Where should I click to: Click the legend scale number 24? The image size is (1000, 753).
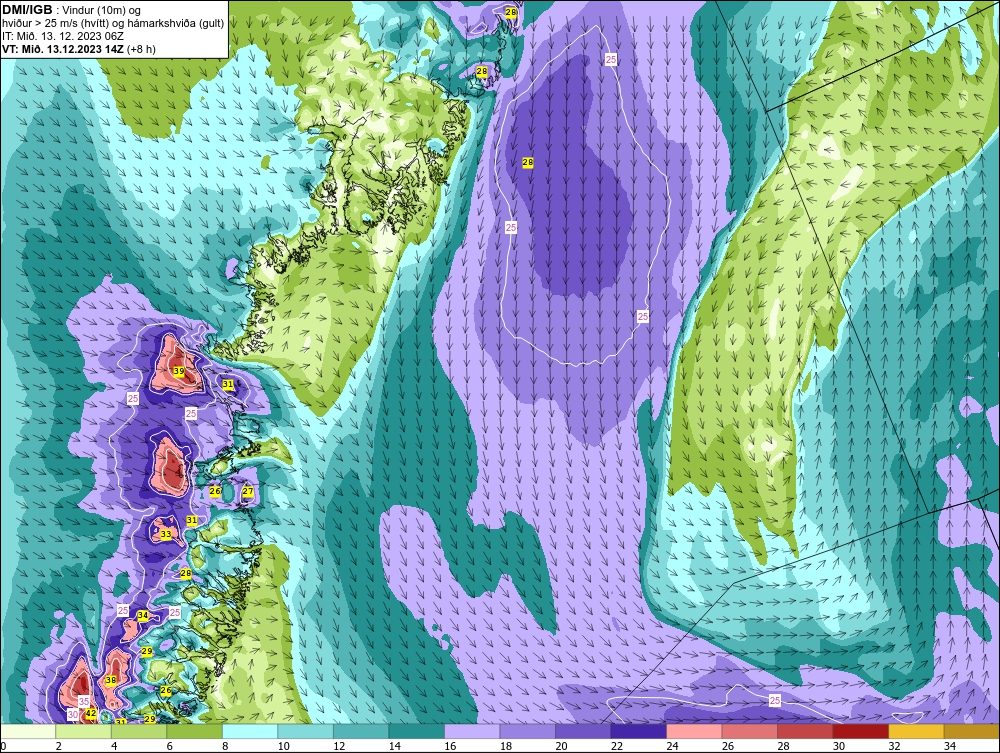(x=672, y=746)
